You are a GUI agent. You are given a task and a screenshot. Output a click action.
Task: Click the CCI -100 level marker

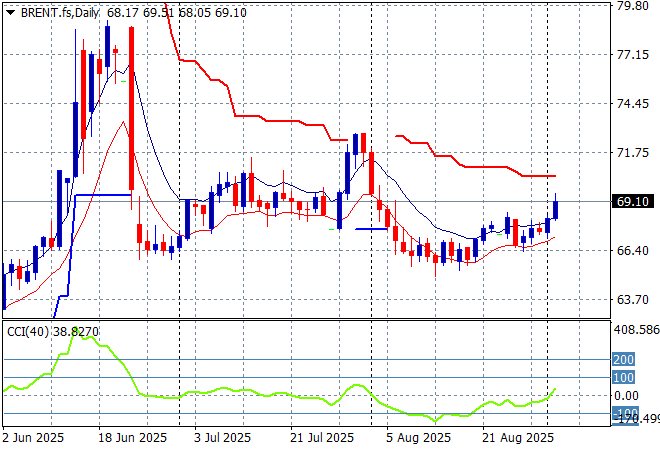pos(625,413)
